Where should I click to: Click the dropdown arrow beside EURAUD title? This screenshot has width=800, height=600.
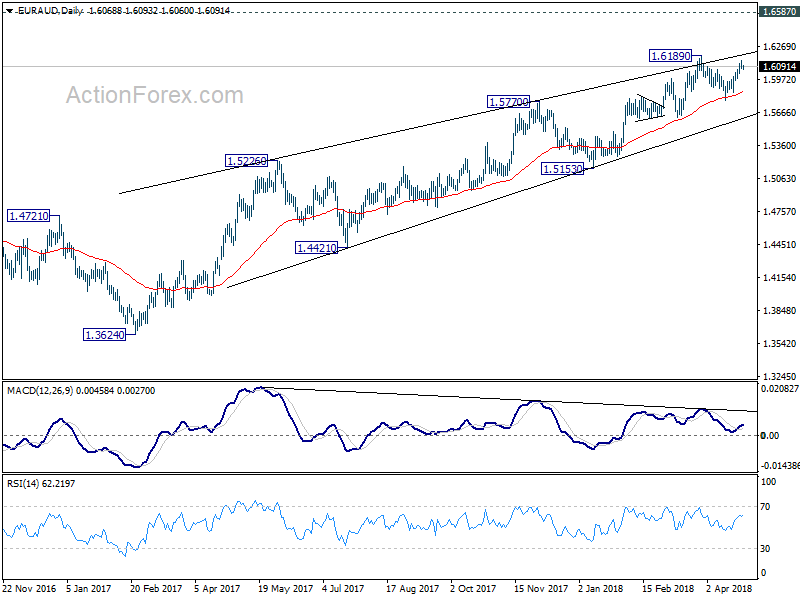(x=9, y=11)
